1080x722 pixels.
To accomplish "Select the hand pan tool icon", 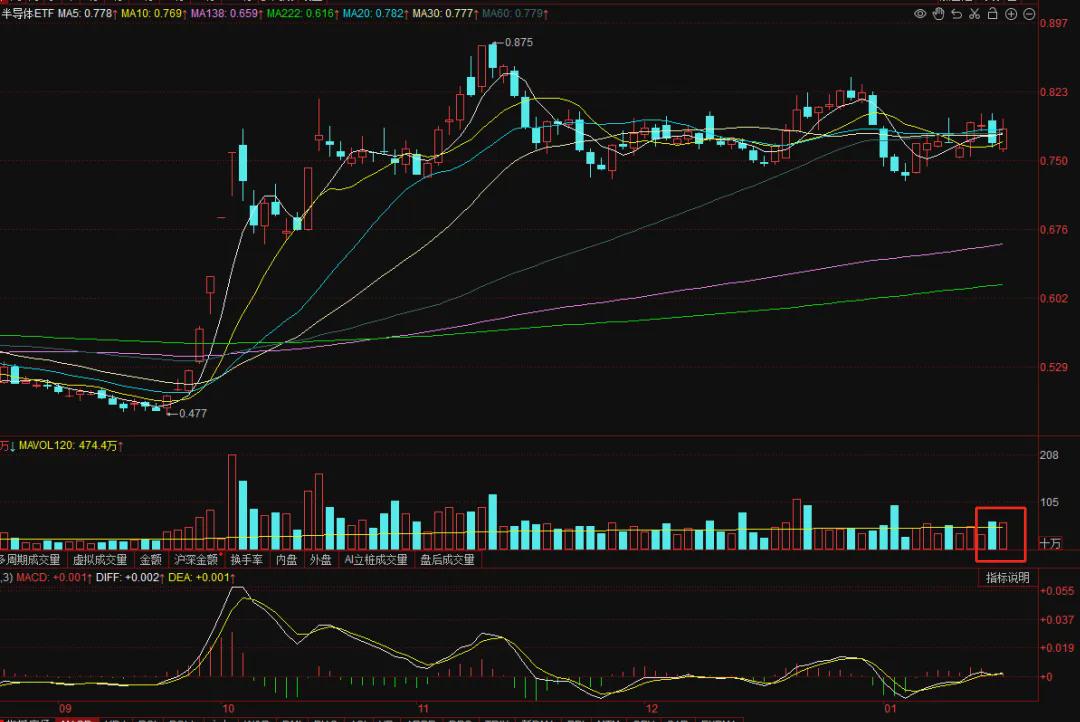I will (x=938, y=14).
